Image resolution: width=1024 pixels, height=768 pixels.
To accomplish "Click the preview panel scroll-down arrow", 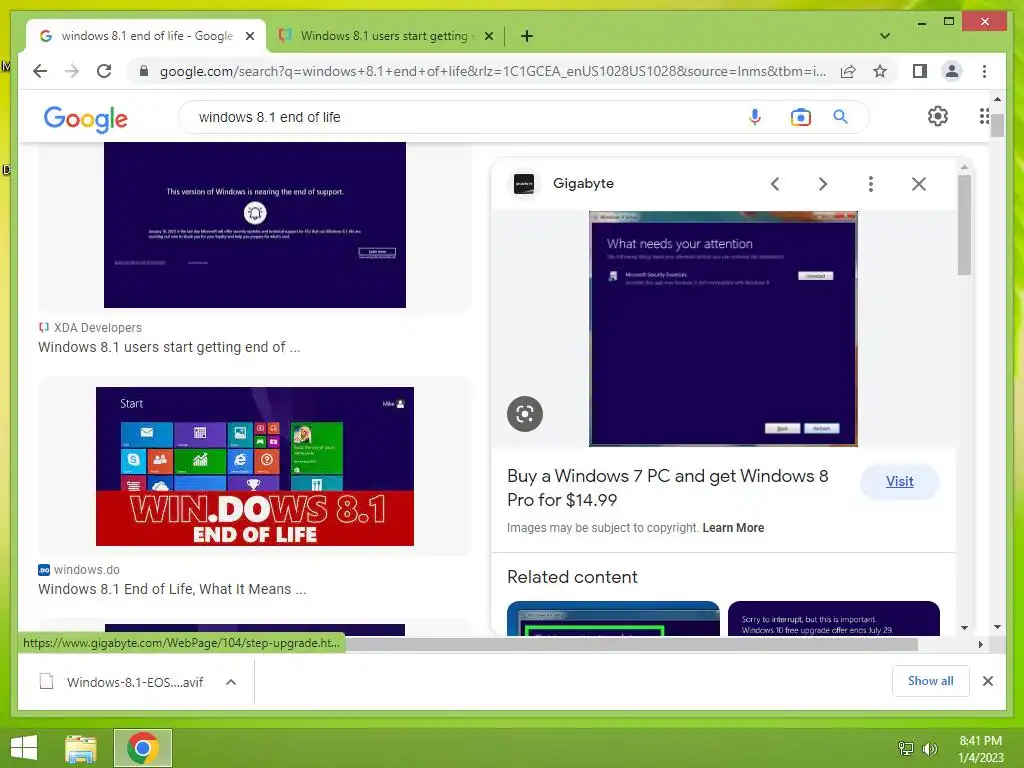I will [964, 628].
